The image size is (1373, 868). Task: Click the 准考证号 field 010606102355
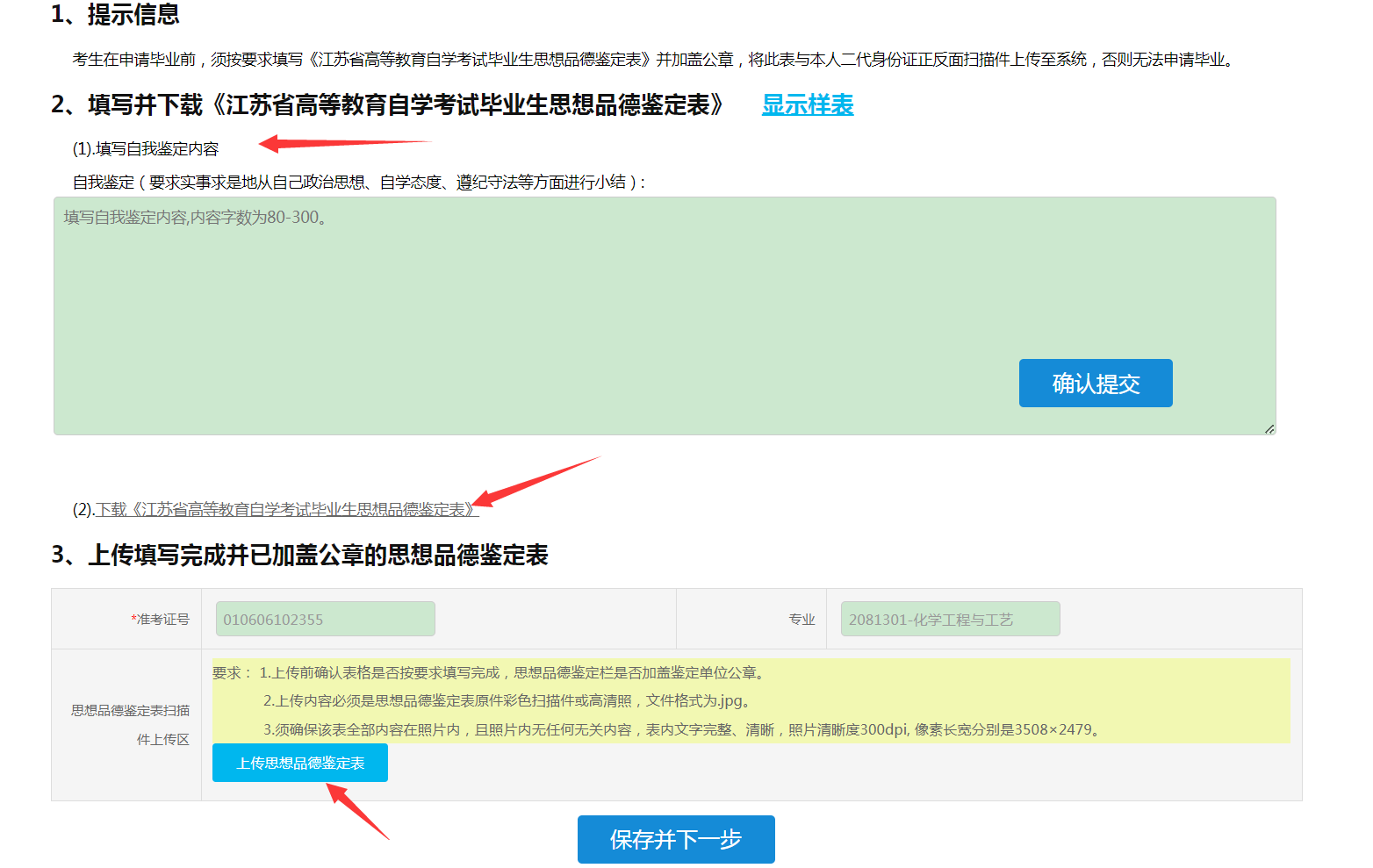326,619
